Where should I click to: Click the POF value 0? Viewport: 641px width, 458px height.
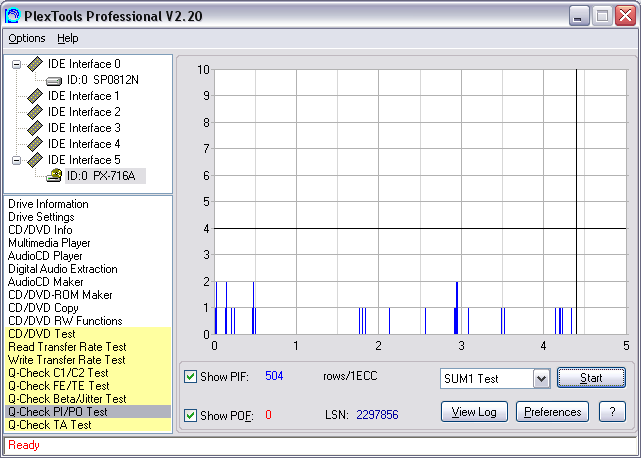[268, 415]
